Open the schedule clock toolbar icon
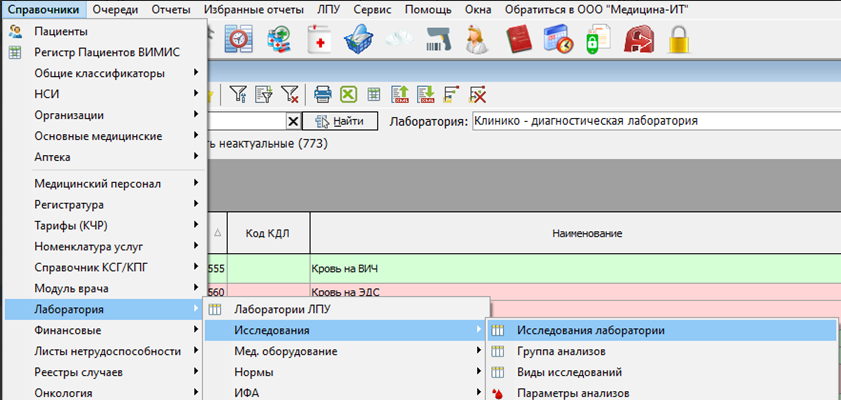The width and height of the screenshot is (841, 400). [x=238, y=40]
